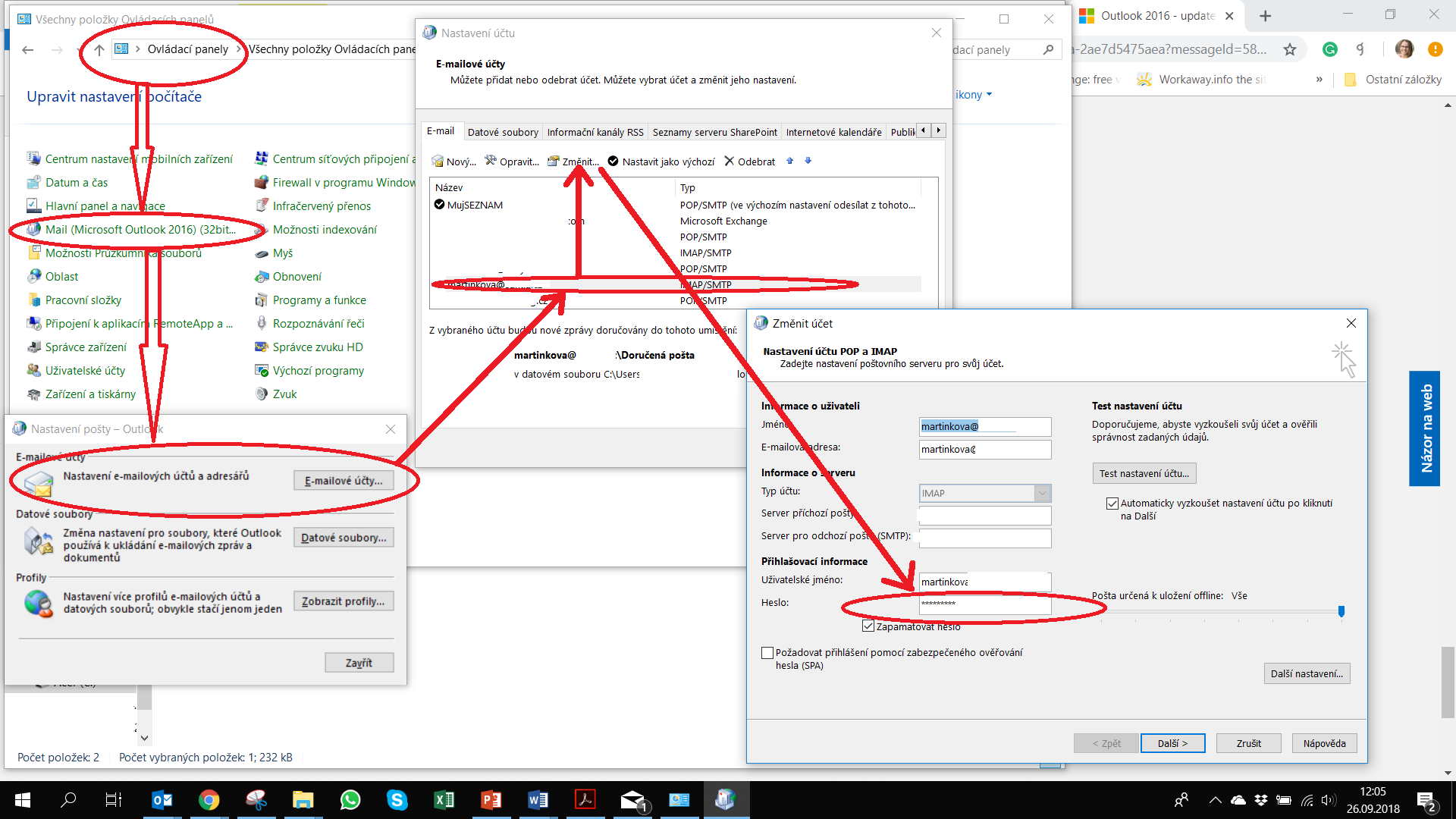Open Správce zařízení item
Viewport: 1456px width, 819px height.
[x=77, y=347]
